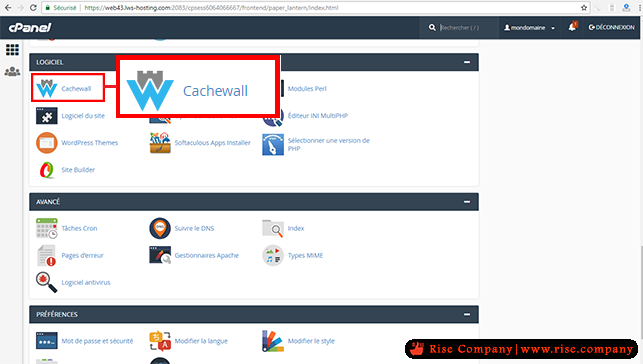Collapse the LOGICIEL section
Image resolution: width=643 pixels, height=364 pixels.
point(467,62)
